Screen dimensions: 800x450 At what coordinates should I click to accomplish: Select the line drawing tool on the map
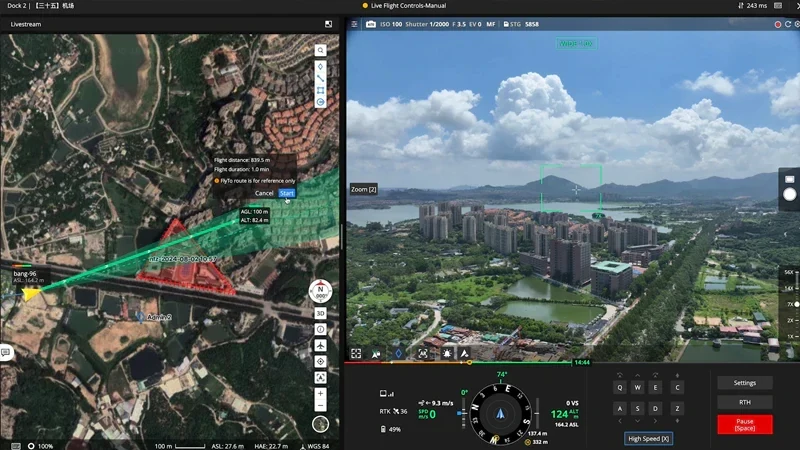click(x=320, y=79)
